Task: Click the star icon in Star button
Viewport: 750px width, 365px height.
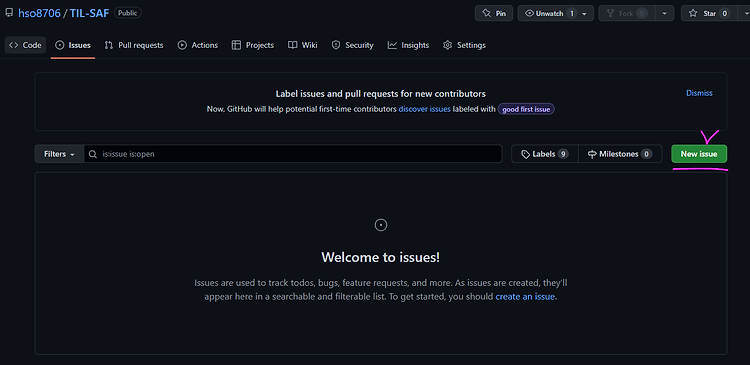Action: point(693,13)
